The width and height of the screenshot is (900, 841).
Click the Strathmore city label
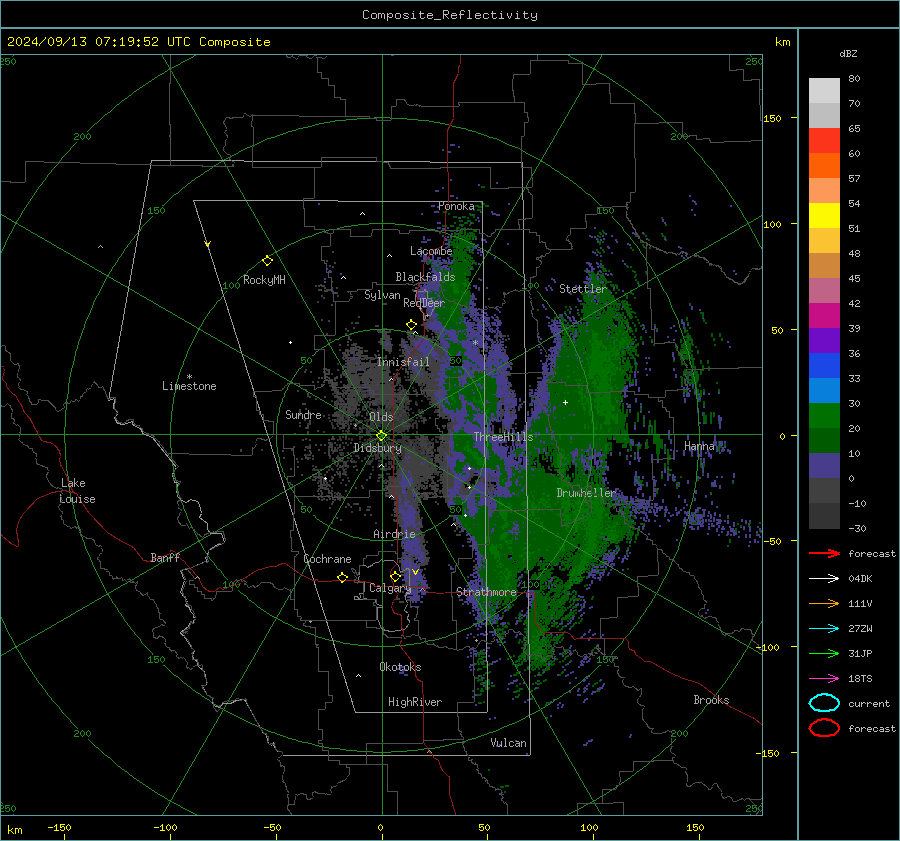coord(486,592)
